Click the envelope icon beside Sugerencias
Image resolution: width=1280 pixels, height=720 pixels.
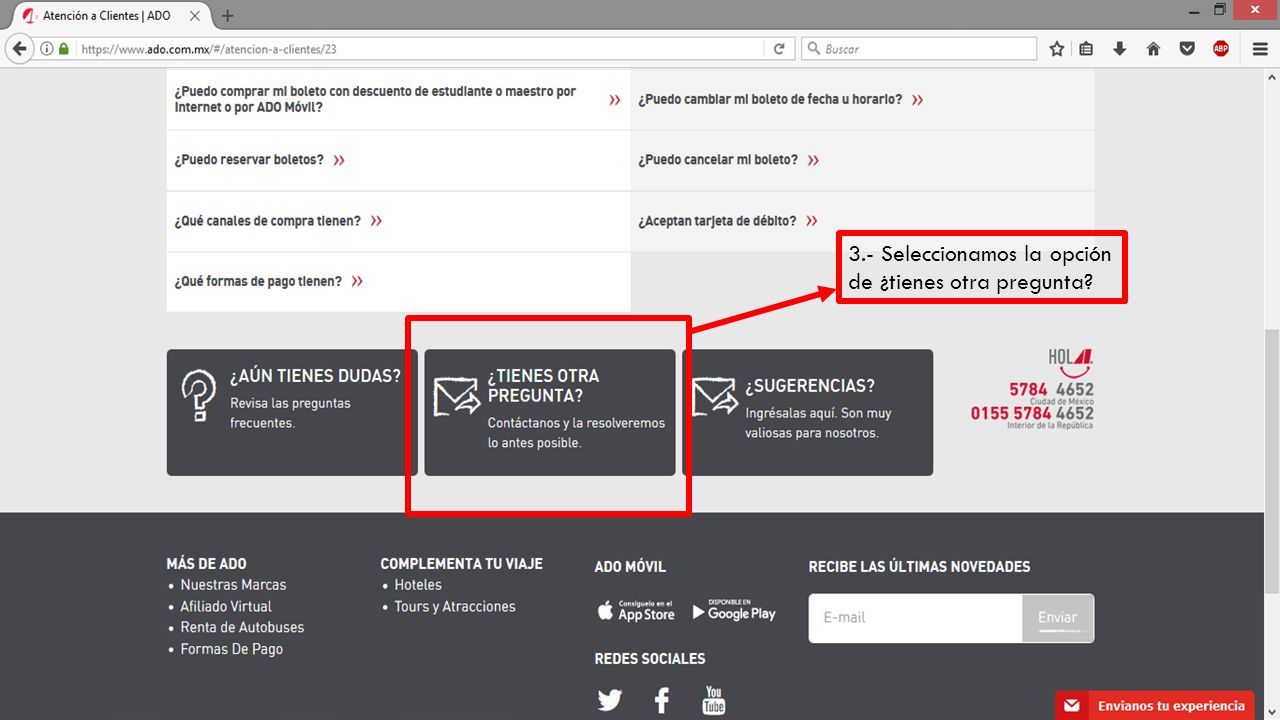[x=715, y=396]
